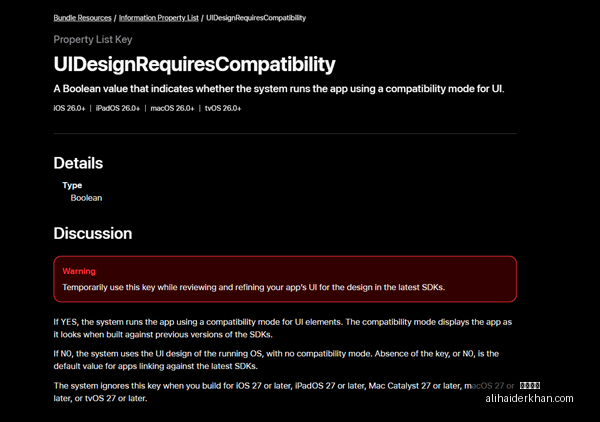Viewport: 600px width, 422px height.
Task: Open the Bundle Resources breadcrumb link
Action: point(82,18)
